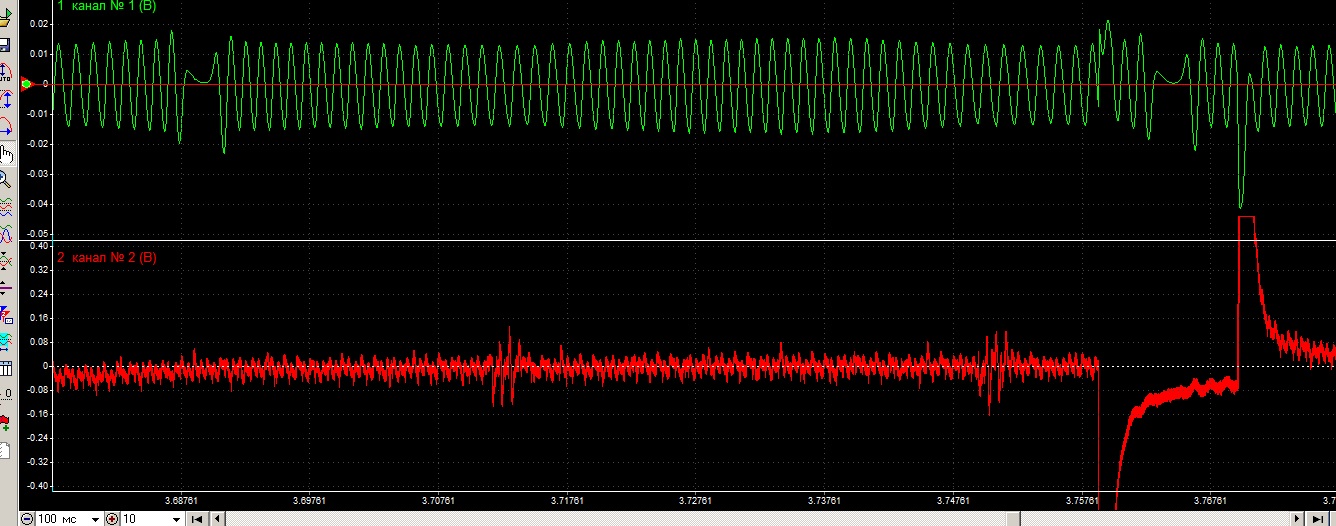Click the green "канал № 1 (В)" label
This screenshot has width=1336, height=526.
point(107,6)
